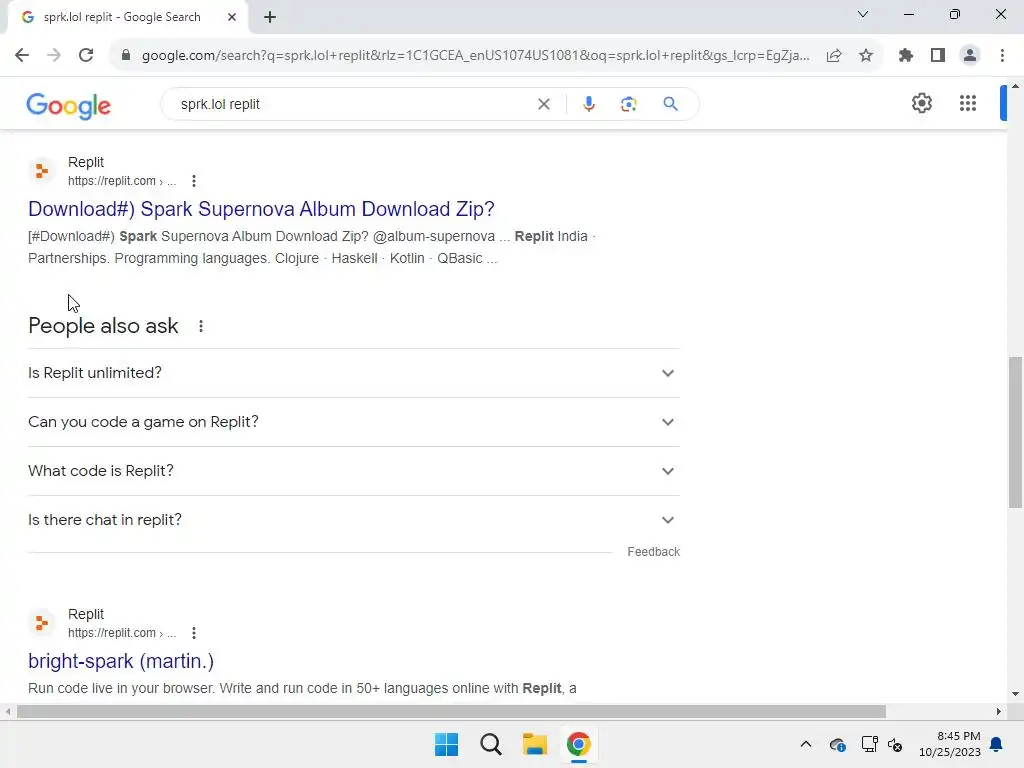1024x768 pixels.
Task: Click the forward navigation arrow
Action: click(54, 56)
